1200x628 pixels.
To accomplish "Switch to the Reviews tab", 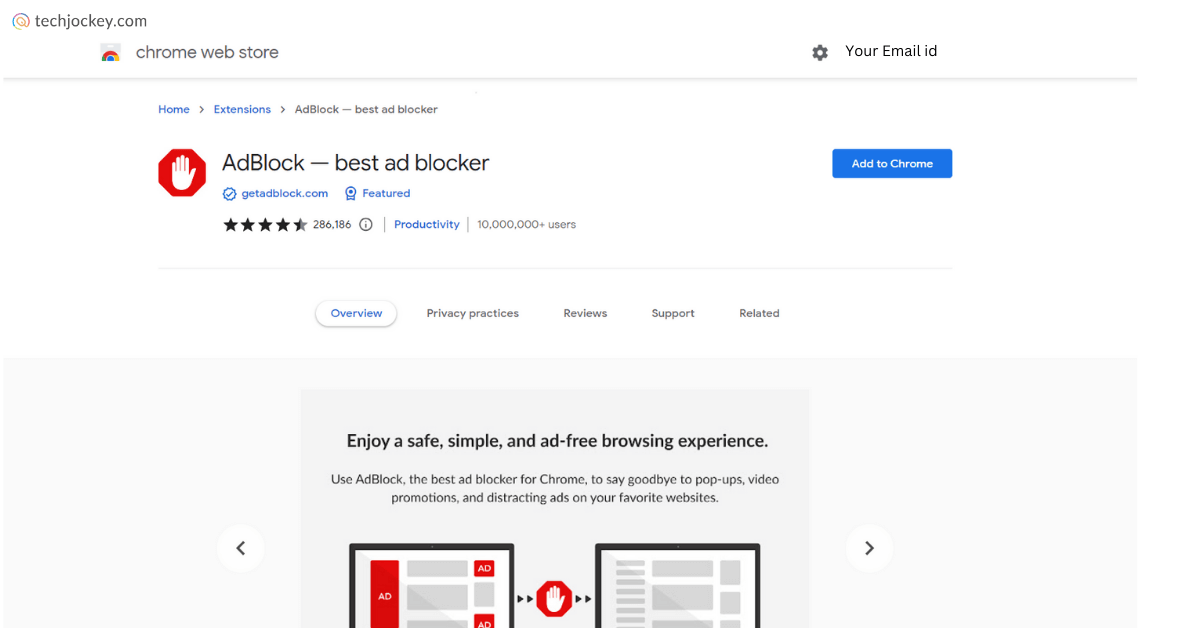I will pos(585,313).
